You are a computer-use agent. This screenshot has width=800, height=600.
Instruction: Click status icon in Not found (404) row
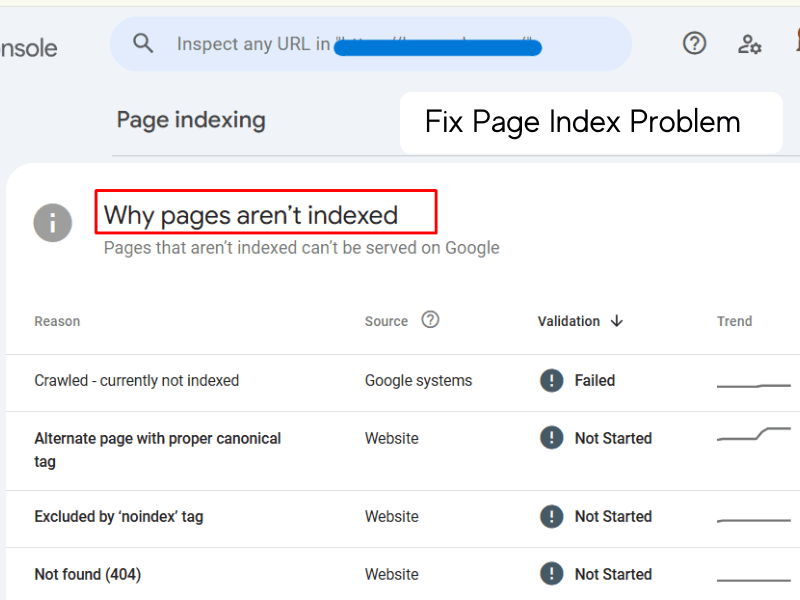coord(552,574)
